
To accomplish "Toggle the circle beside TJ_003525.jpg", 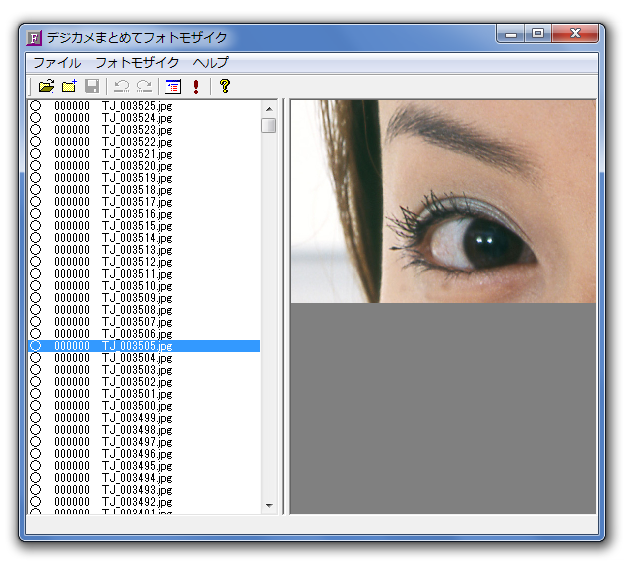I will point(36,106).
